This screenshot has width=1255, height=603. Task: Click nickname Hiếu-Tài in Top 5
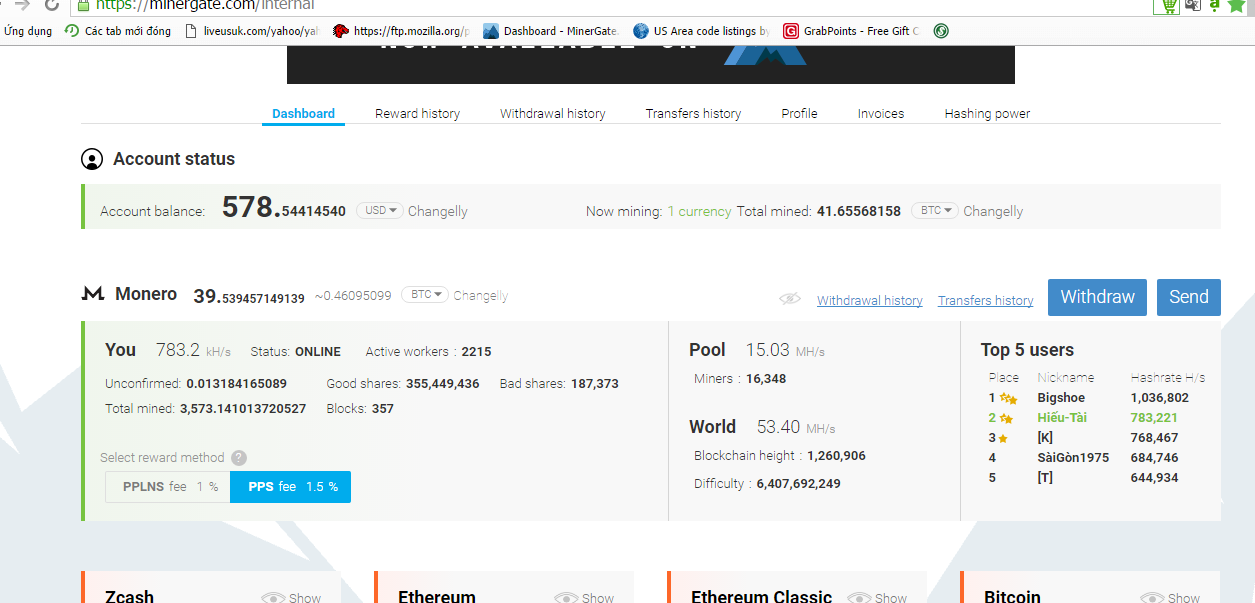pyautogui.click(x=1062, y=418)
